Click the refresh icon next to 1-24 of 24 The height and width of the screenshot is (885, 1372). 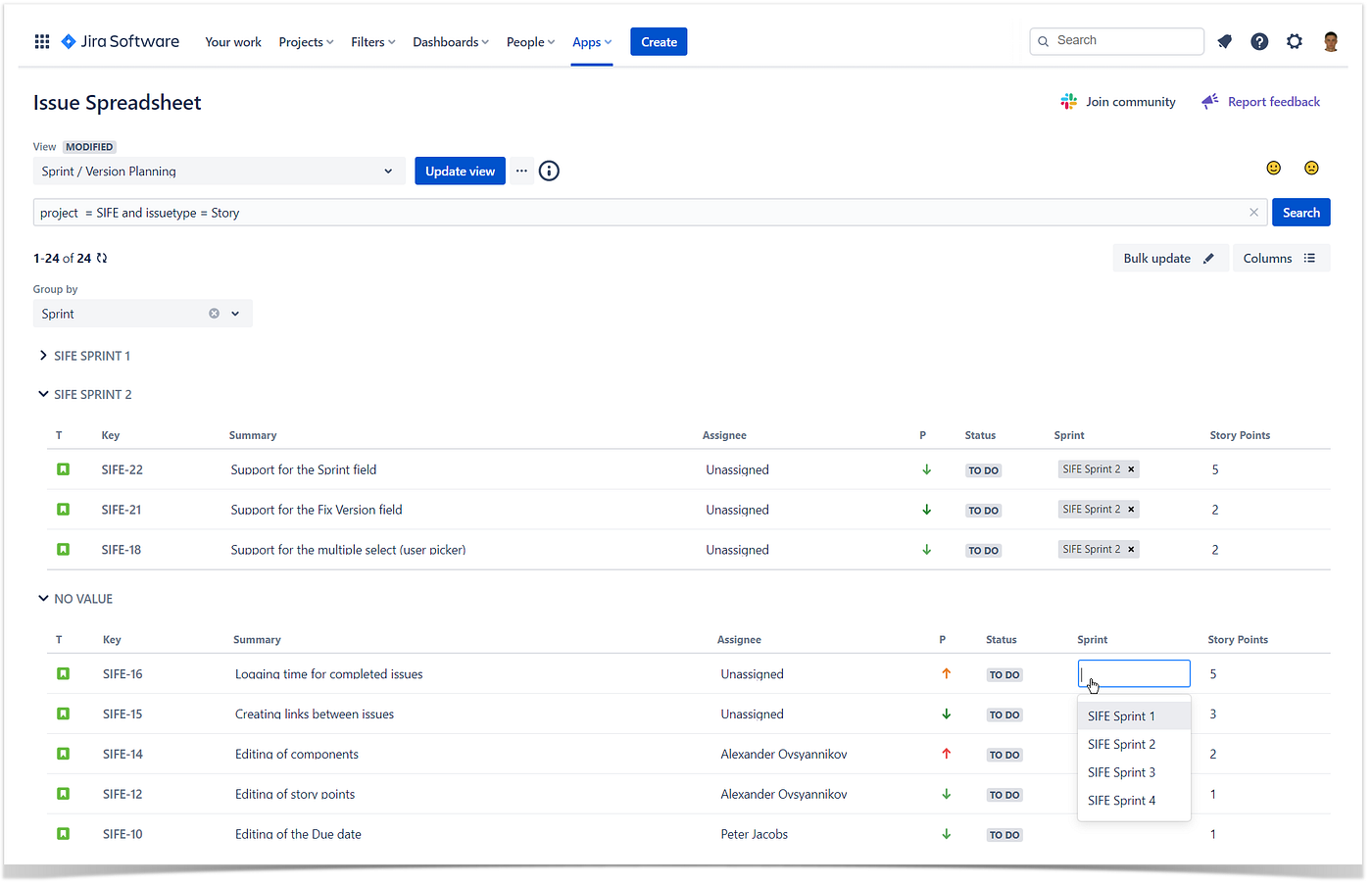[x=102, y=259]
